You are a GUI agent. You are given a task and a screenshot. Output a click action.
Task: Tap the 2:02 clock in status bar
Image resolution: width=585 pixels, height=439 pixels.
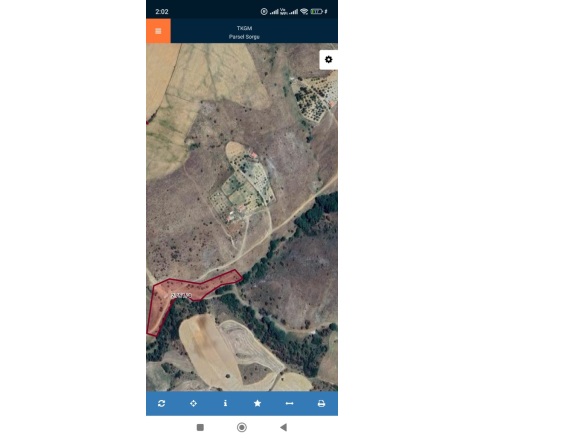(162, 12)
